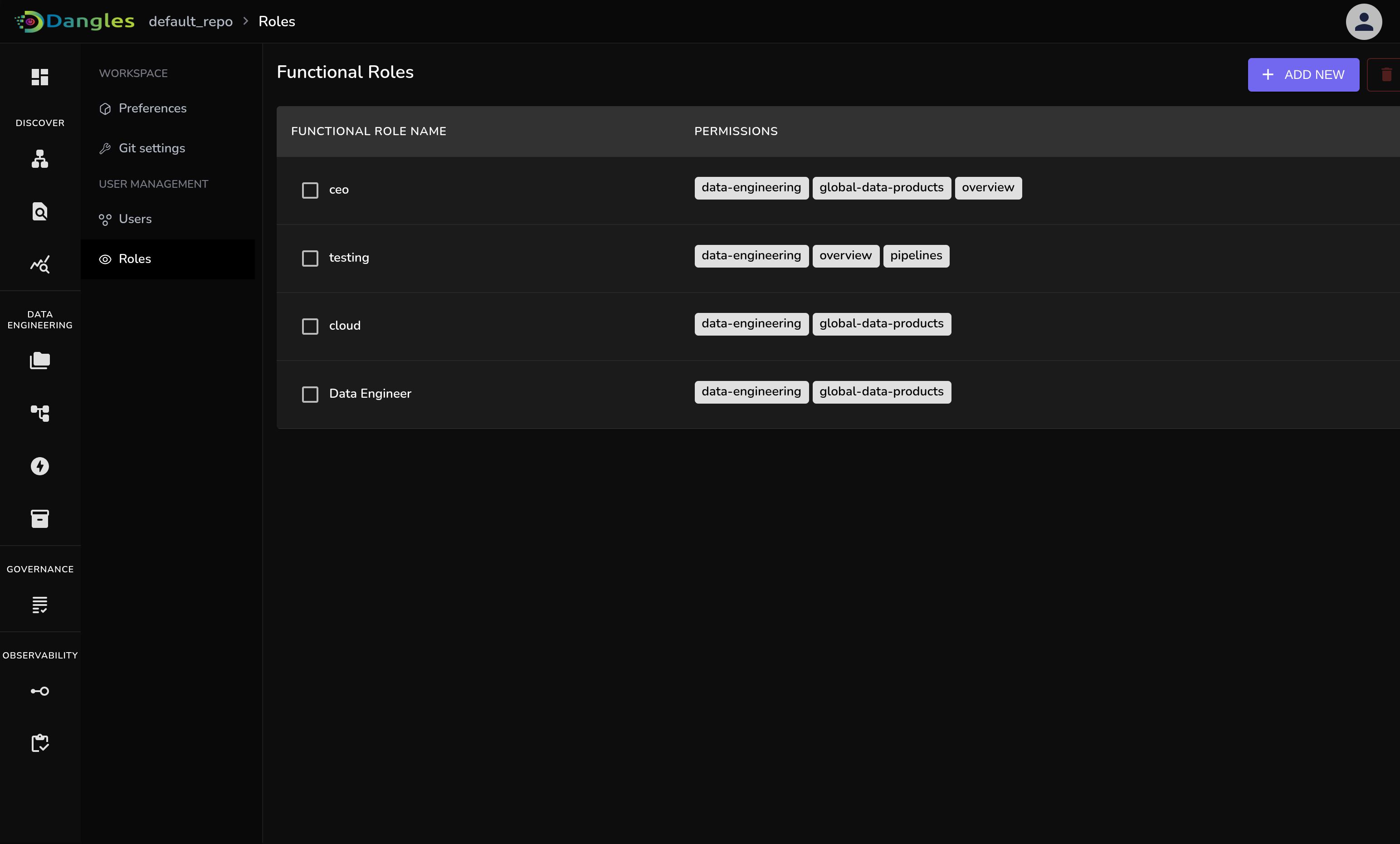Screen dimensions: 1400x844
Task: Click the default_repo breadcrumb link
Action: pos(190,22)
